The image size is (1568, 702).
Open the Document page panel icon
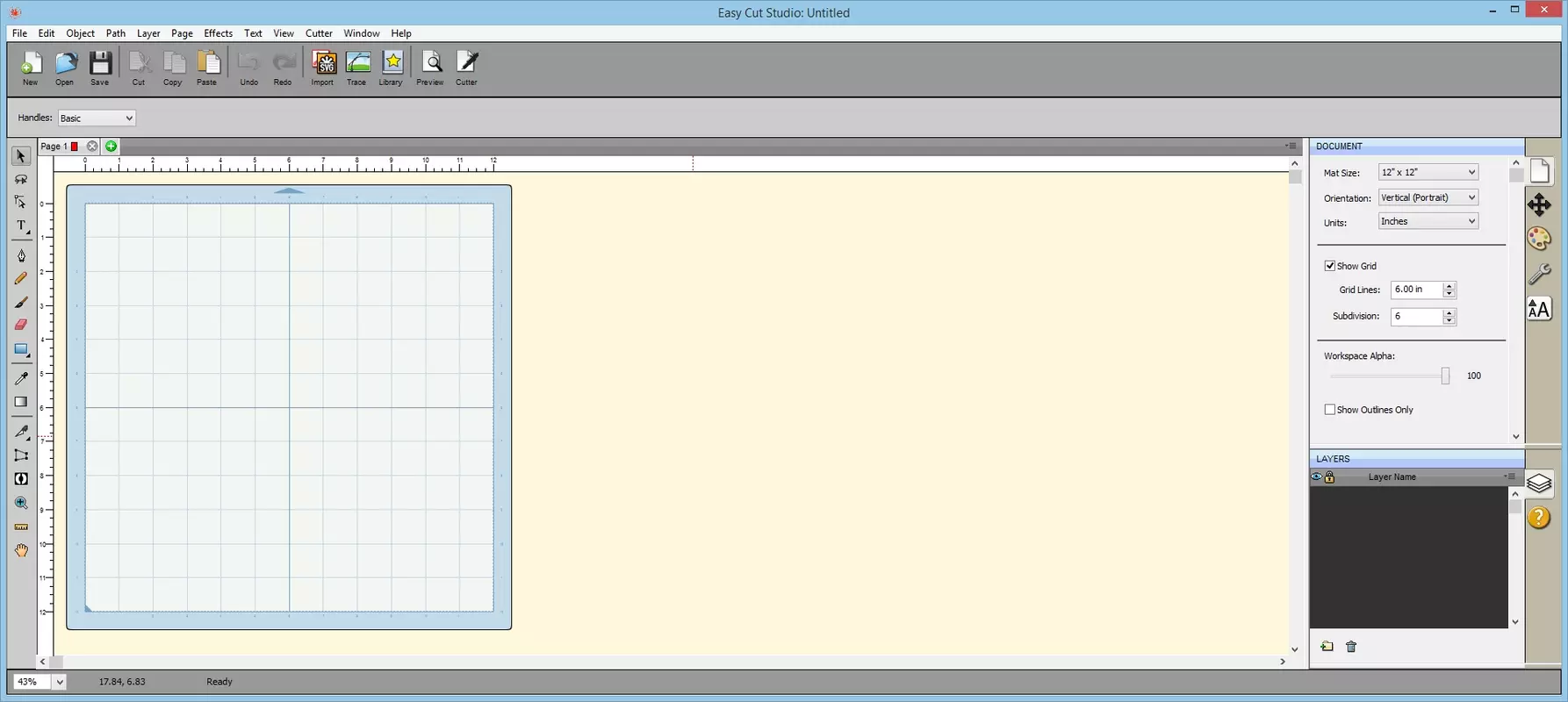(x=1539, y=170)
